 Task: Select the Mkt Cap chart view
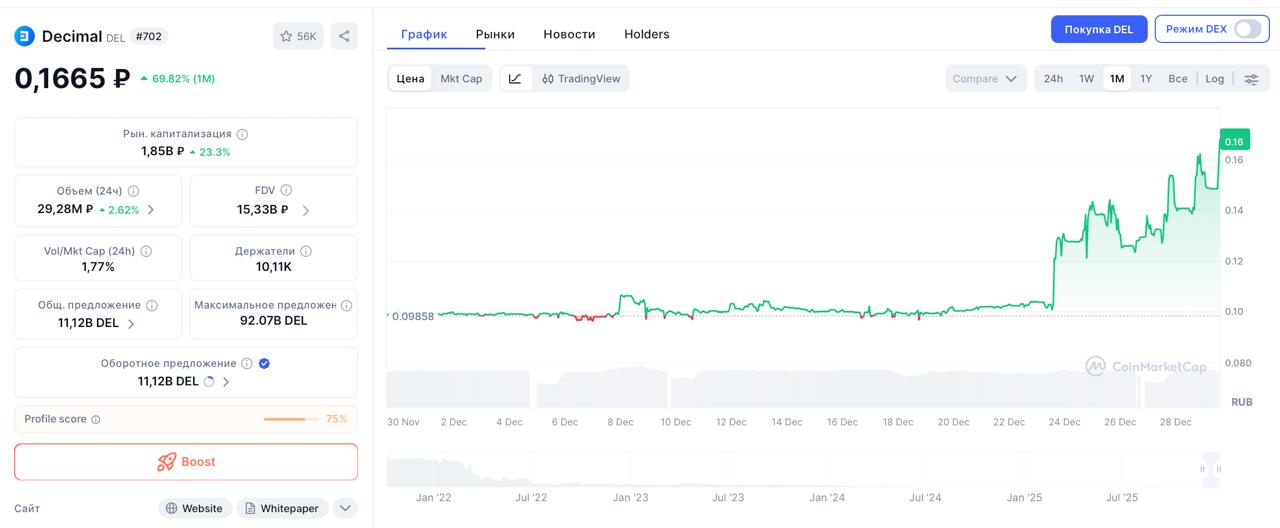[461, 79]
